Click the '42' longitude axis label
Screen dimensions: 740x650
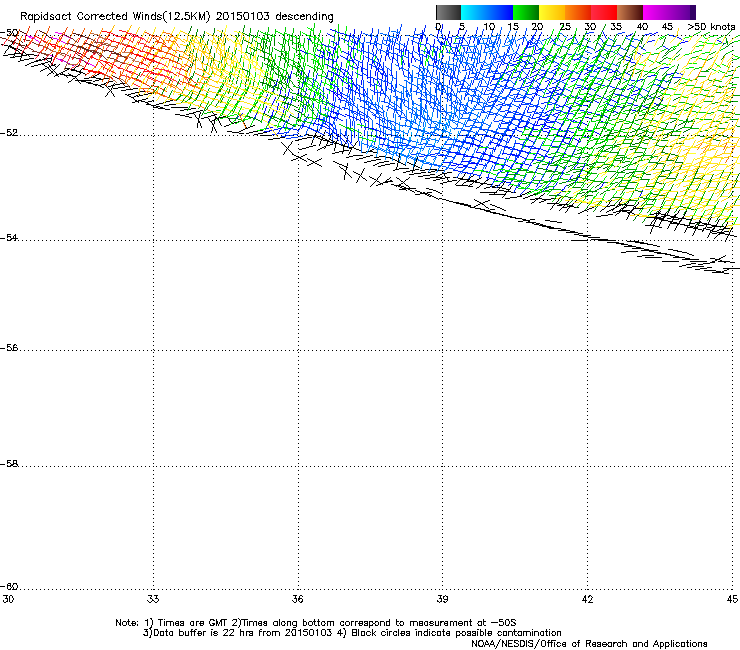587,599
